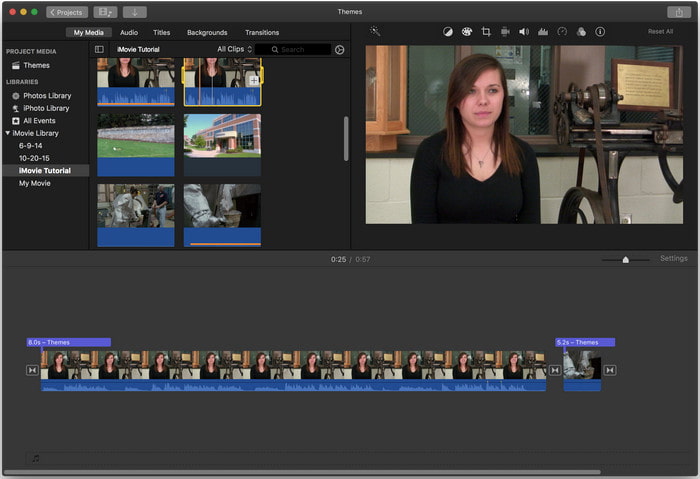Select the two workers clip thumbnail

point(136,215)
